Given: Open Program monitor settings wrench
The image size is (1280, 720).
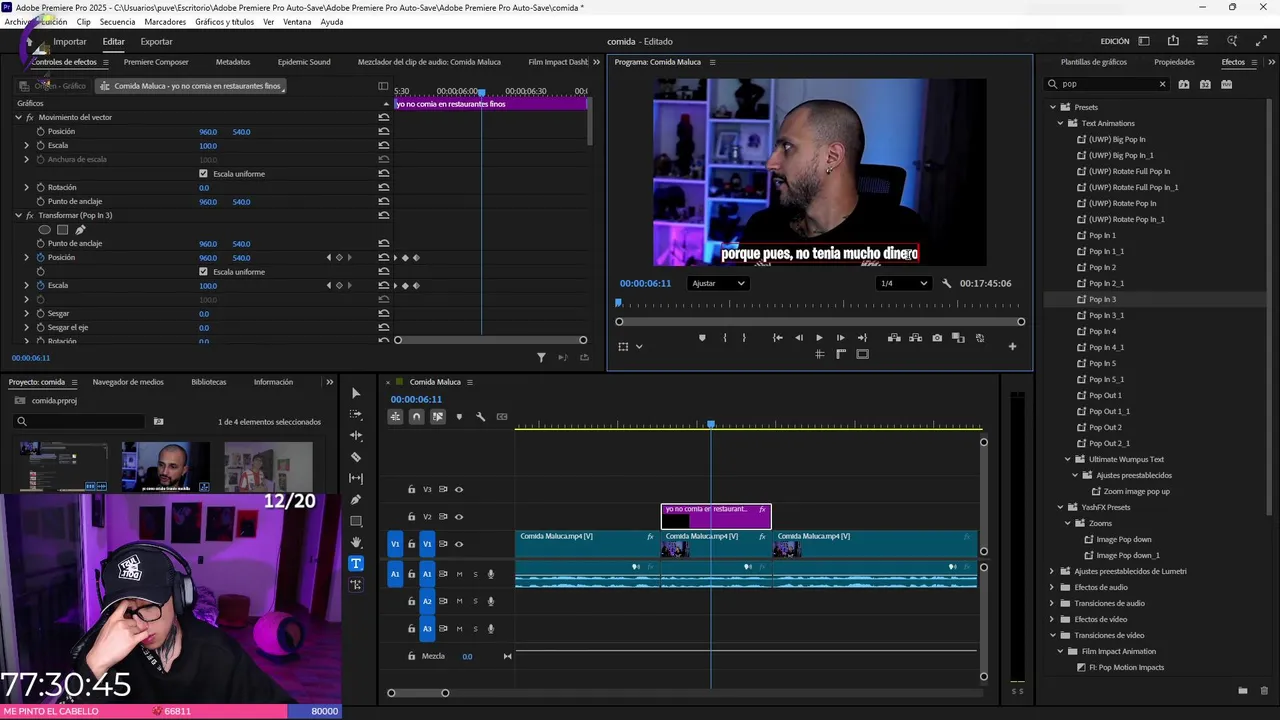Looking at the screenshot, I should click(x=947, y=283).
